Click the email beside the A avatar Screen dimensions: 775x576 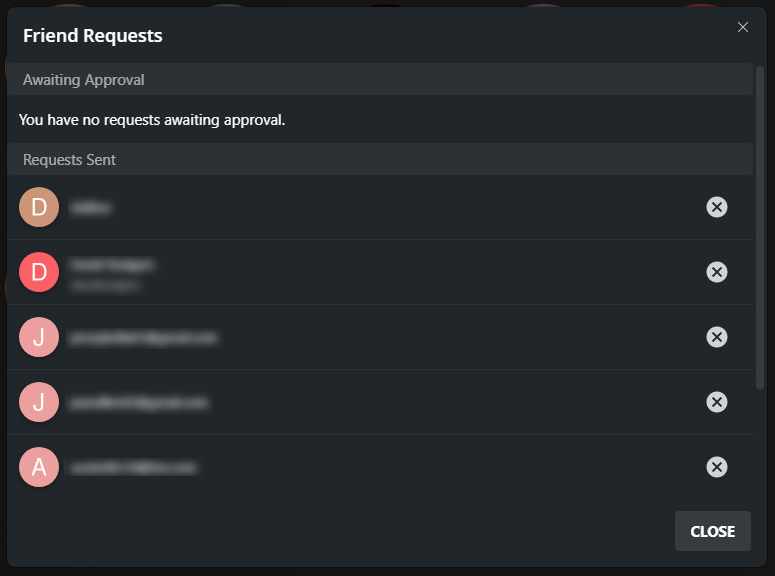tap(133, 468)
